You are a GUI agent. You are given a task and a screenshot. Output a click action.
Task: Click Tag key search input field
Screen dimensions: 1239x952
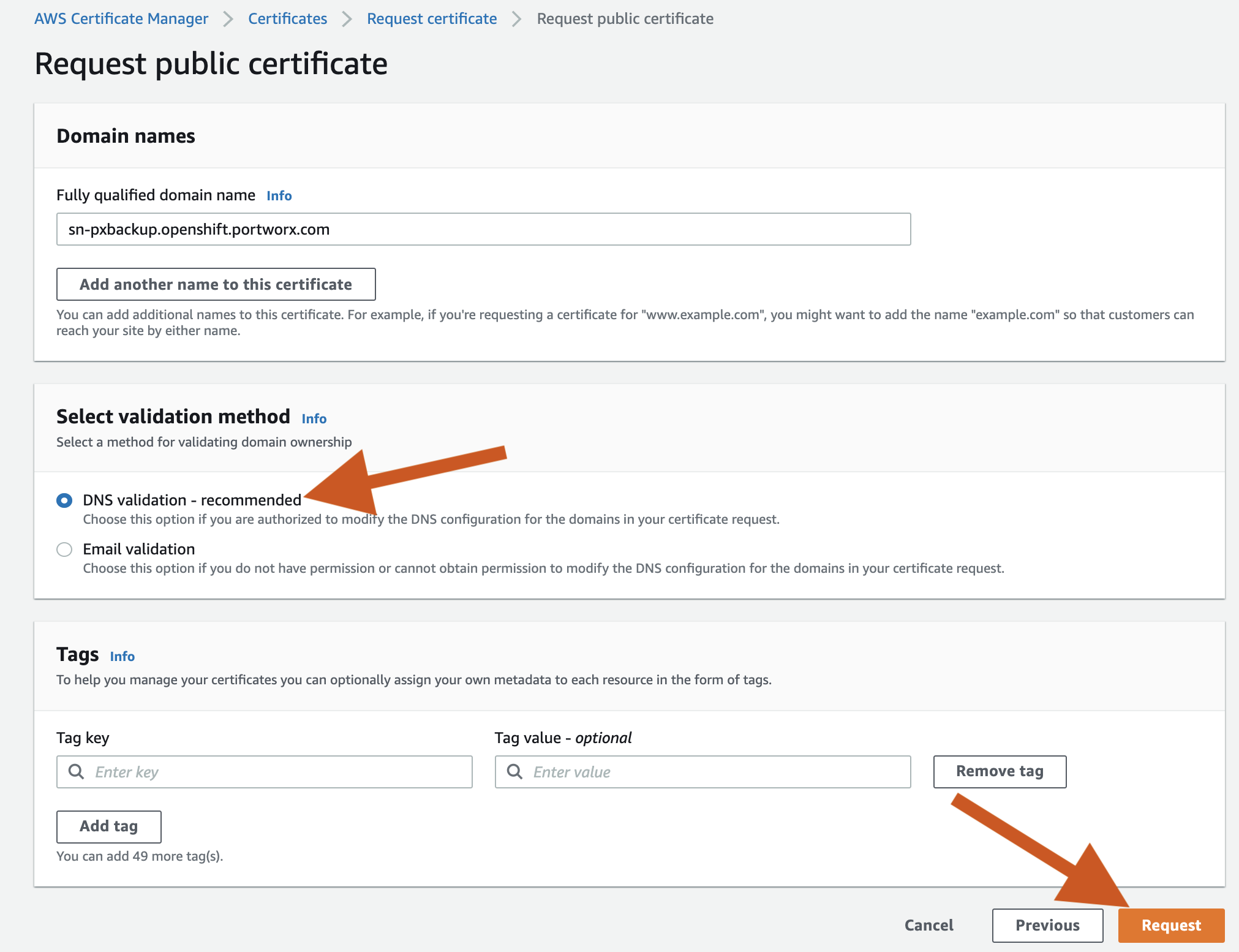266,771
